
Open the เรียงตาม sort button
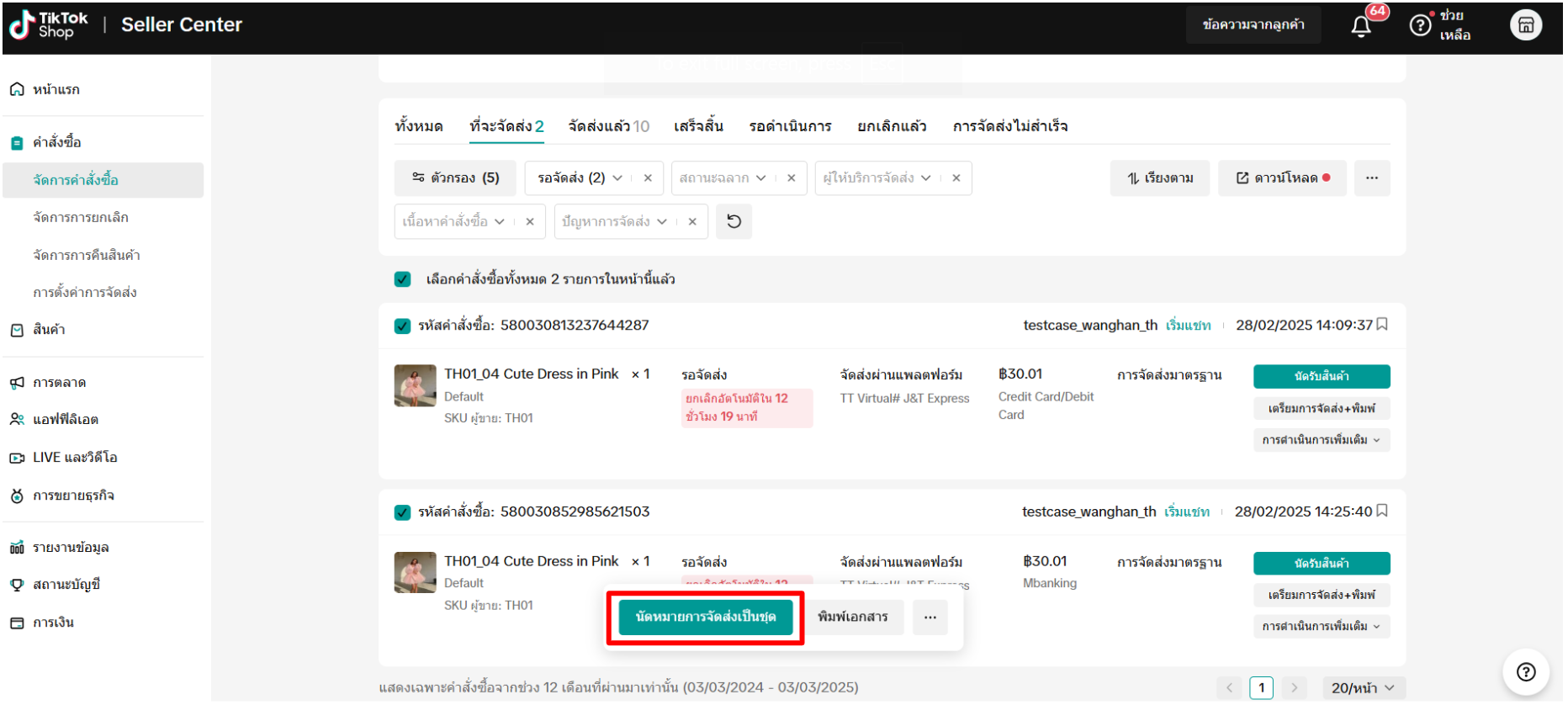pos(1160,178)
